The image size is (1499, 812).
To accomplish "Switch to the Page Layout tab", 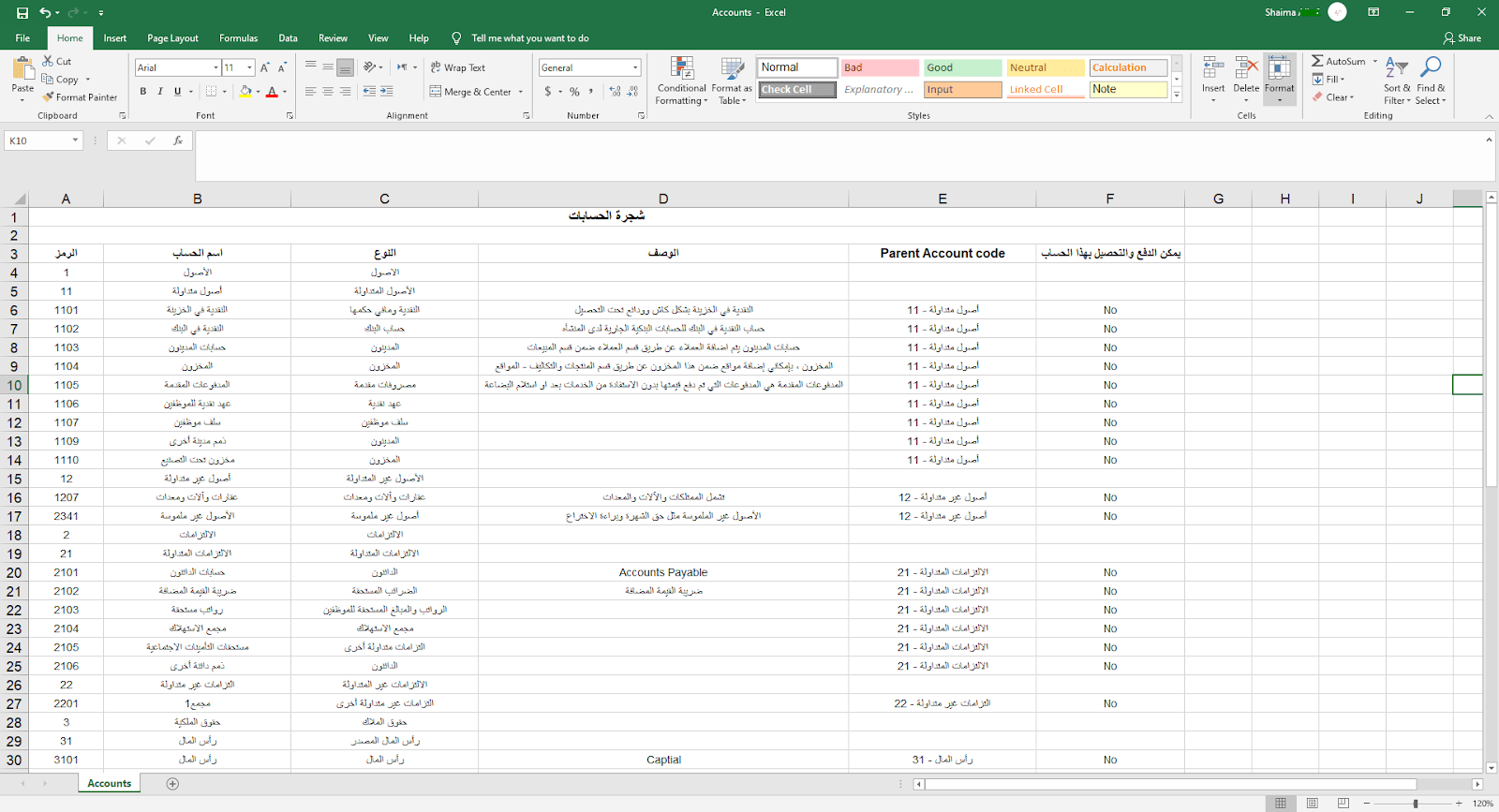I will pyautogui.click(x=172, y=38).
